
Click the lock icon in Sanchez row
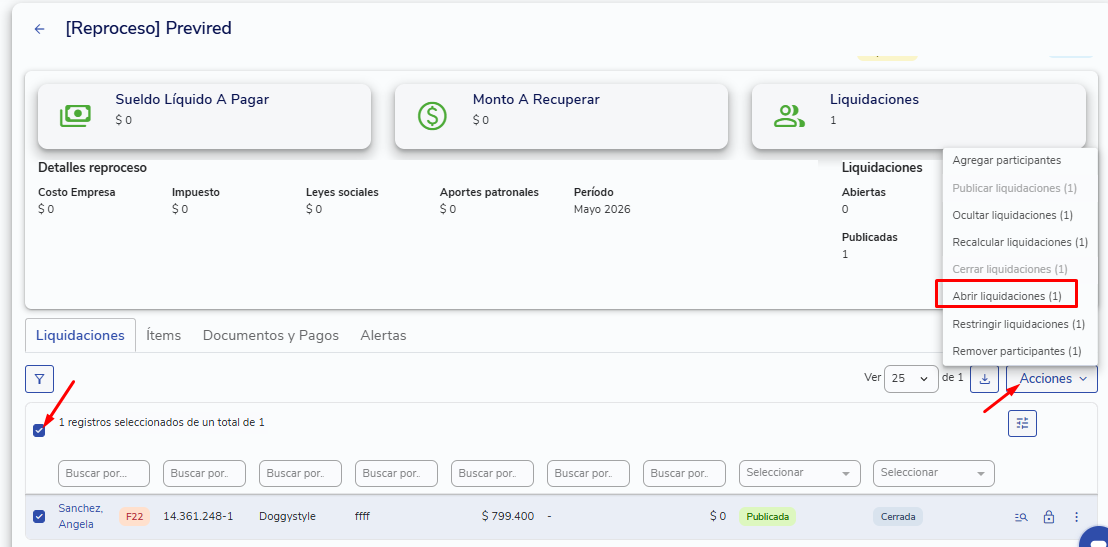(x=1049, y=517)
